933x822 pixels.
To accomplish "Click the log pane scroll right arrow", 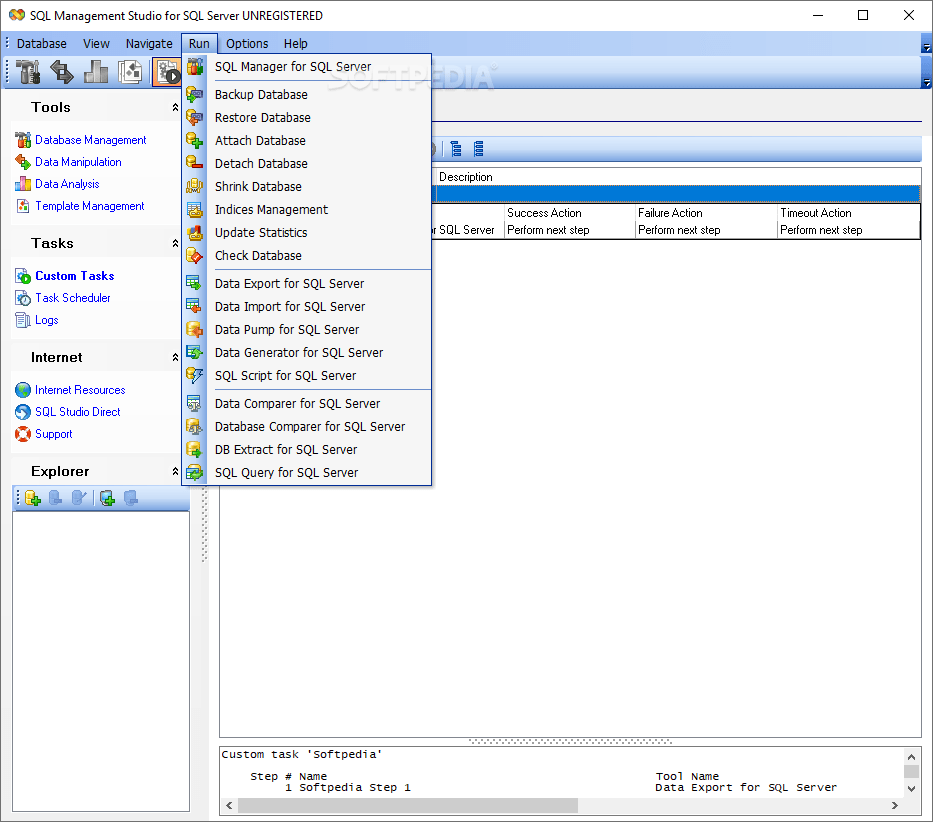I will coord(894,805).
